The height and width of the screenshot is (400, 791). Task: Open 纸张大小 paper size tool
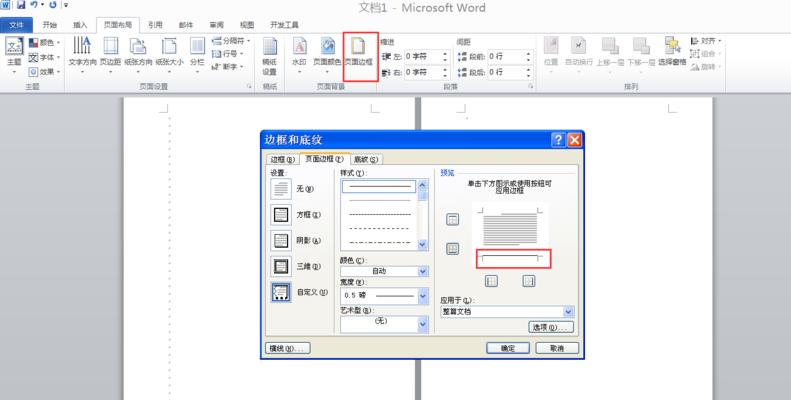pos(169,56)
